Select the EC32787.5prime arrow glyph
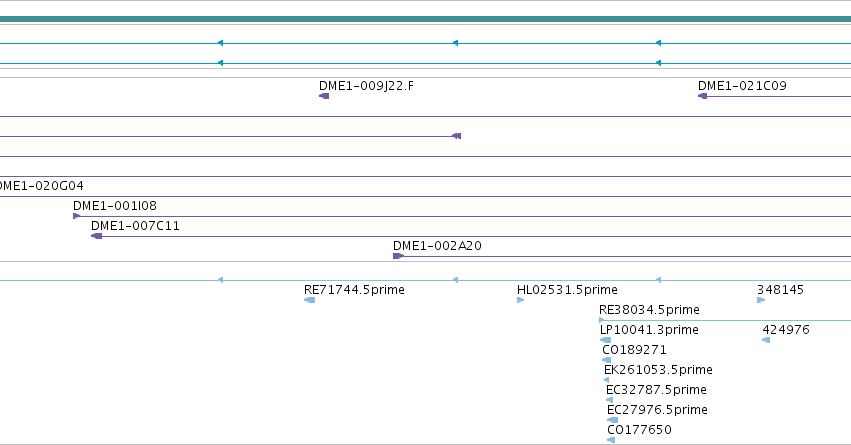Image resolution: width=851 pixels, height=445 pixels. [x=609, y=400]
